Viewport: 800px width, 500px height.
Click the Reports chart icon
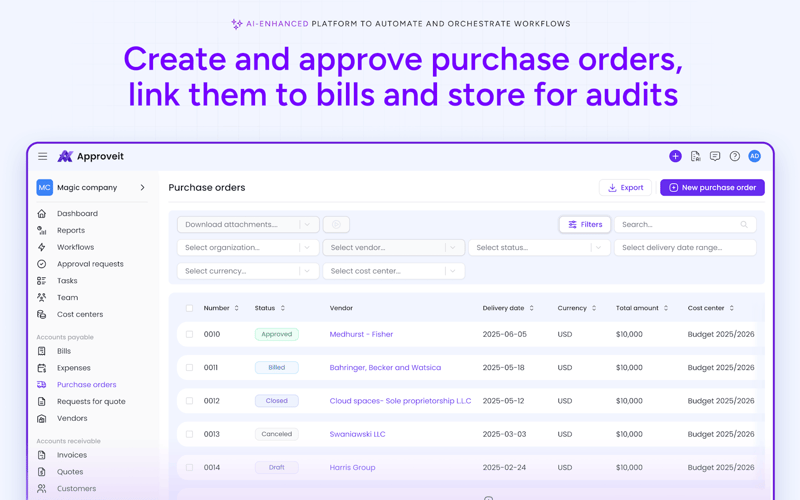tap(42, 230)
